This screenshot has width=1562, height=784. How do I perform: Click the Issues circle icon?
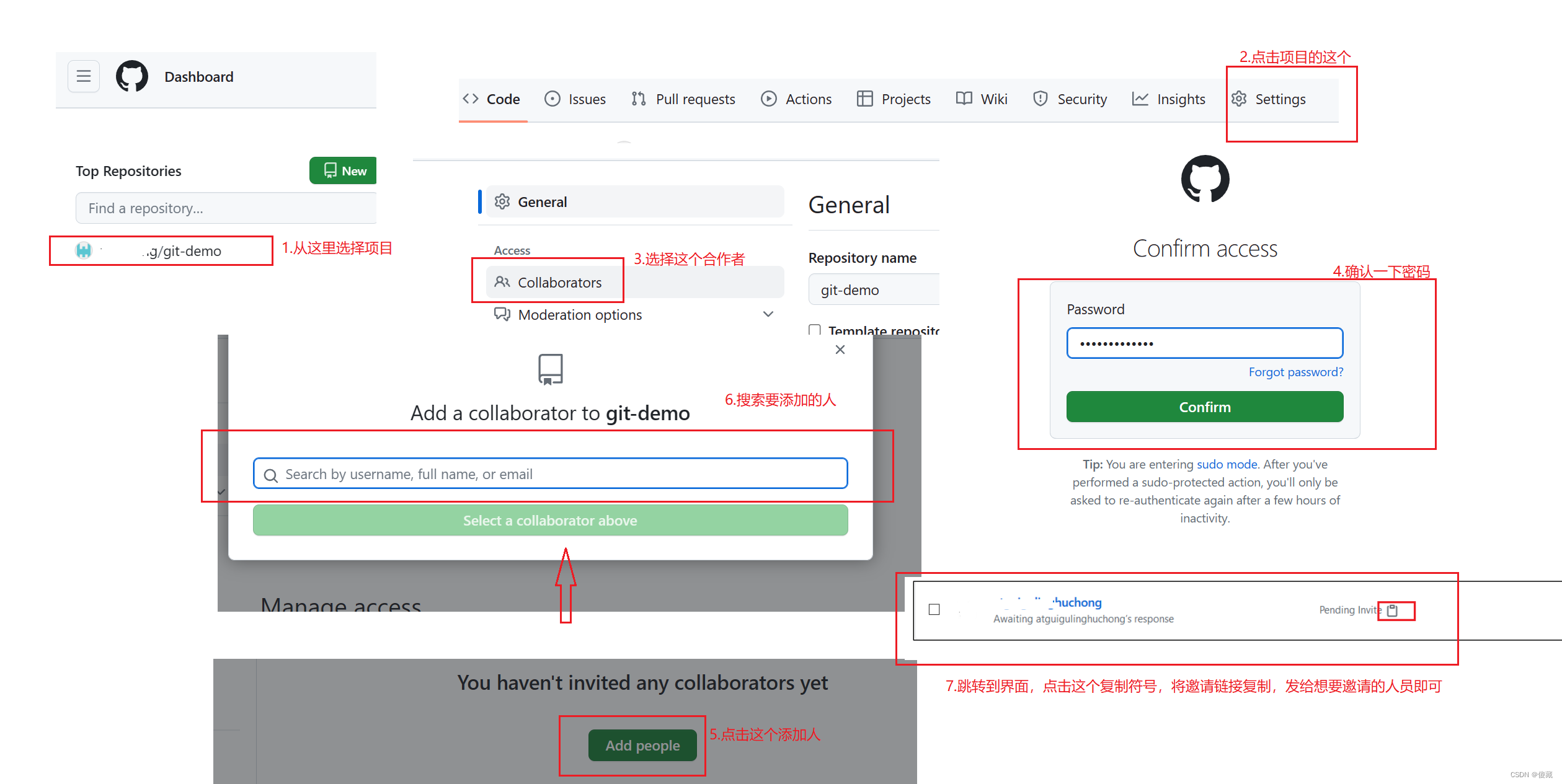coord(552,99)
